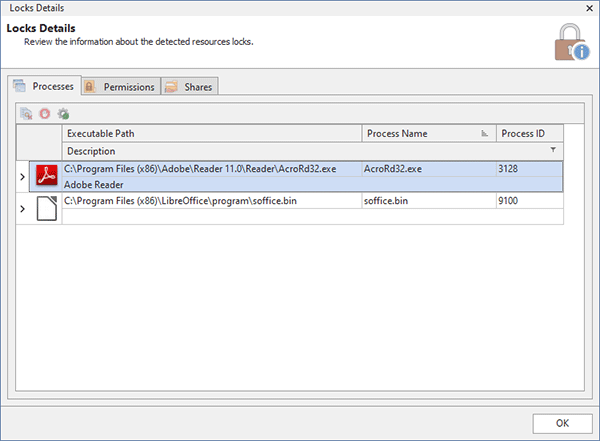Click the gear toolbar icon
This screenshot has width=600, height=441.
tap(62, 114)
